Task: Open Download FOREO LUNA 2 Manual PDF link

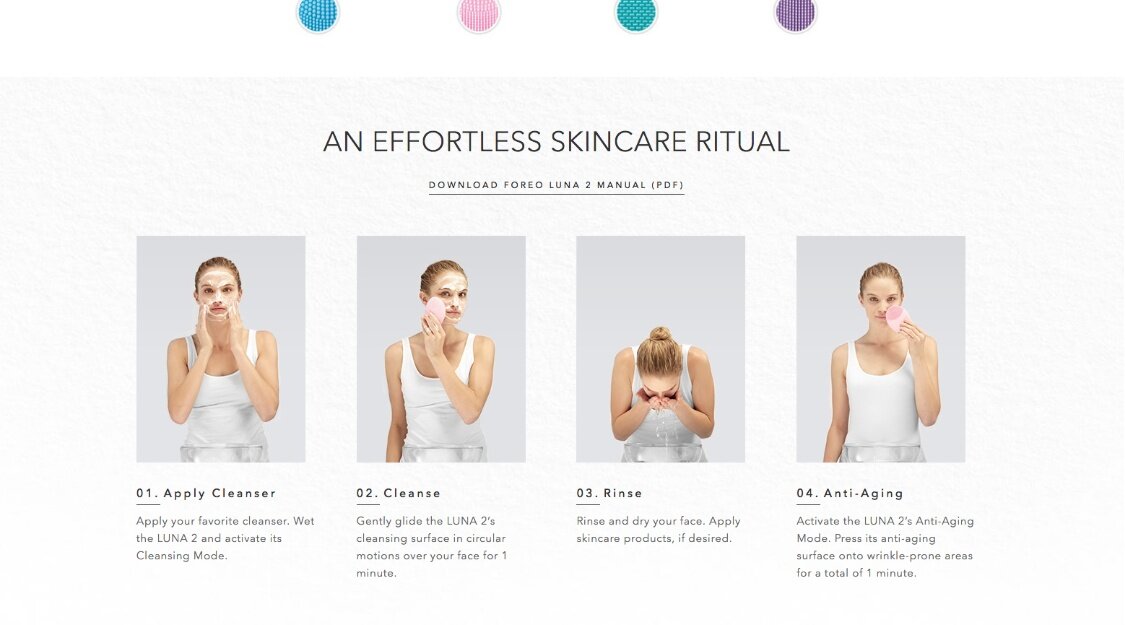Action: [x=556, y=185]
